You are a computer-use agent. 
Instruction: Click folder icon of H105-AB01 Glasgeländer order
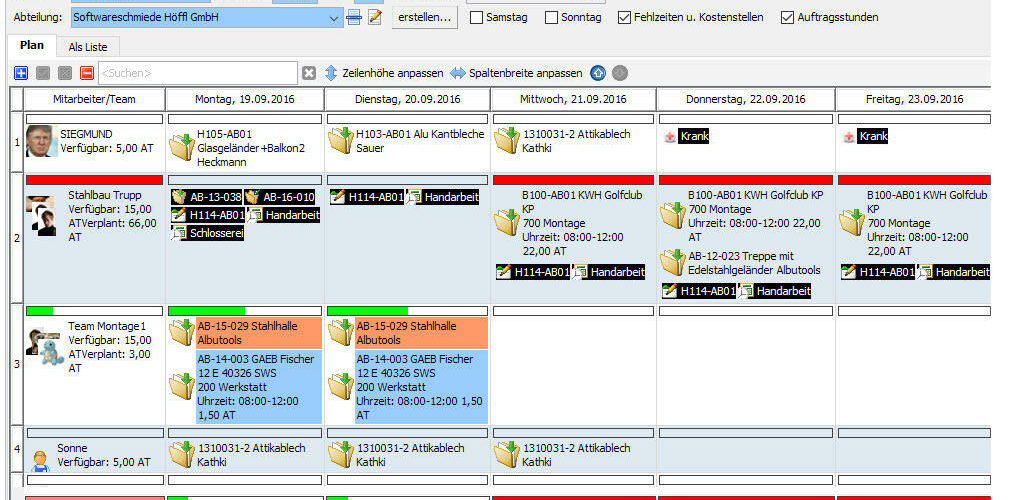tap(182, 147)
